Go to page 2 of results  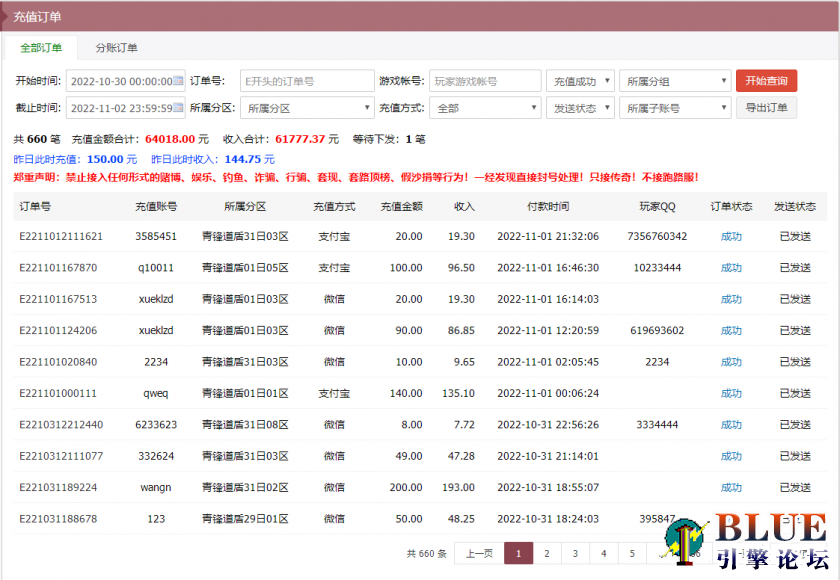tap(547, 552)
